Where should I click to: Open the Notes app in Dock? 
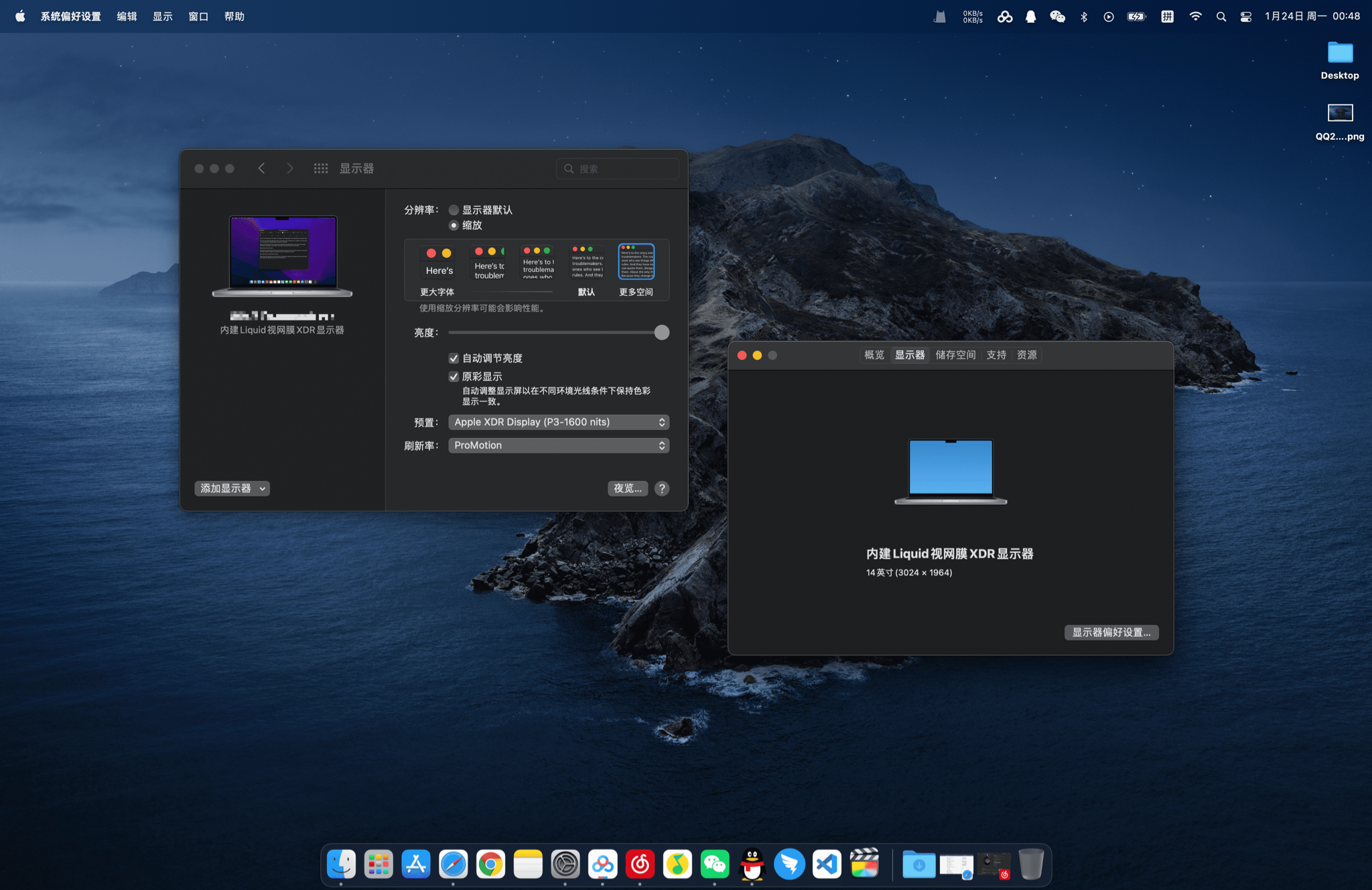[528, 864]
